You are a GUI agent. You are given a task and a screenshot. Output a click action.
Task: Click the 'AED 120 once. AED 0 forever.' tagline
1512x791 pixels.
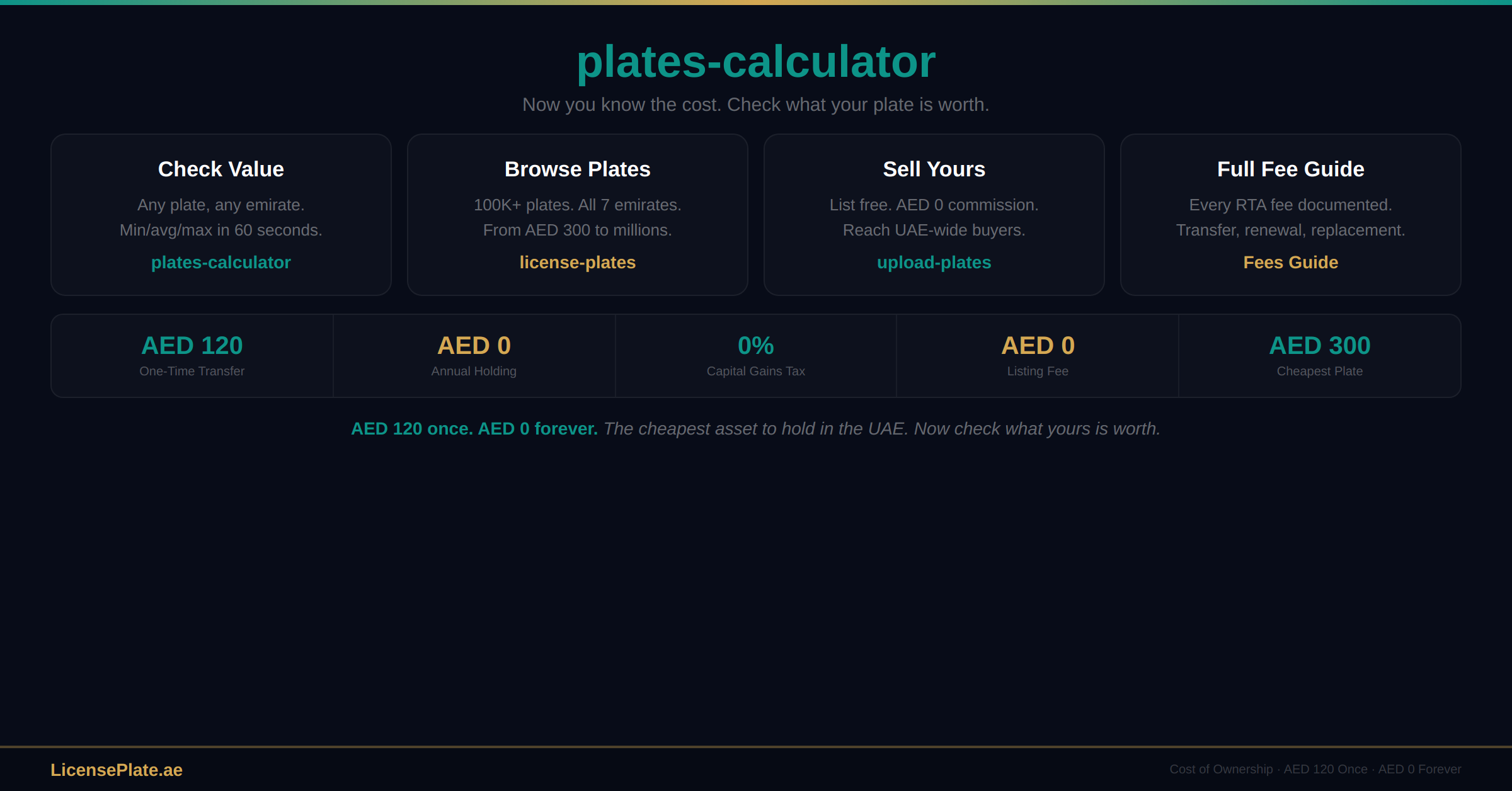tap(474, 429)
